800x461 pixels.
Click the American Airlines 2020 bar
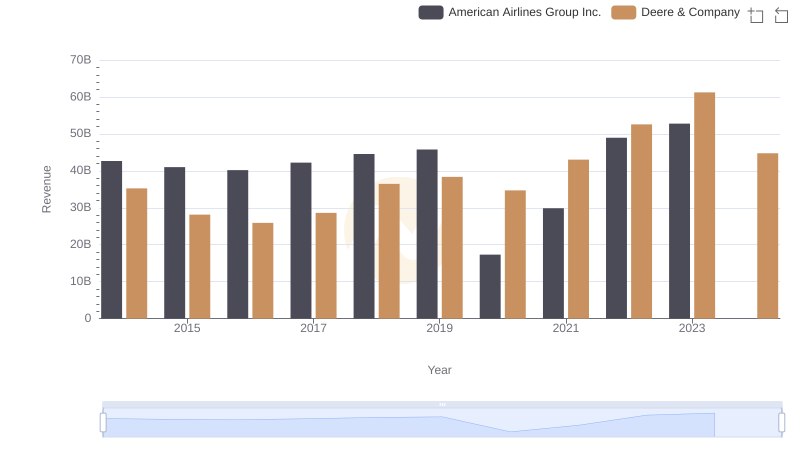490,287
